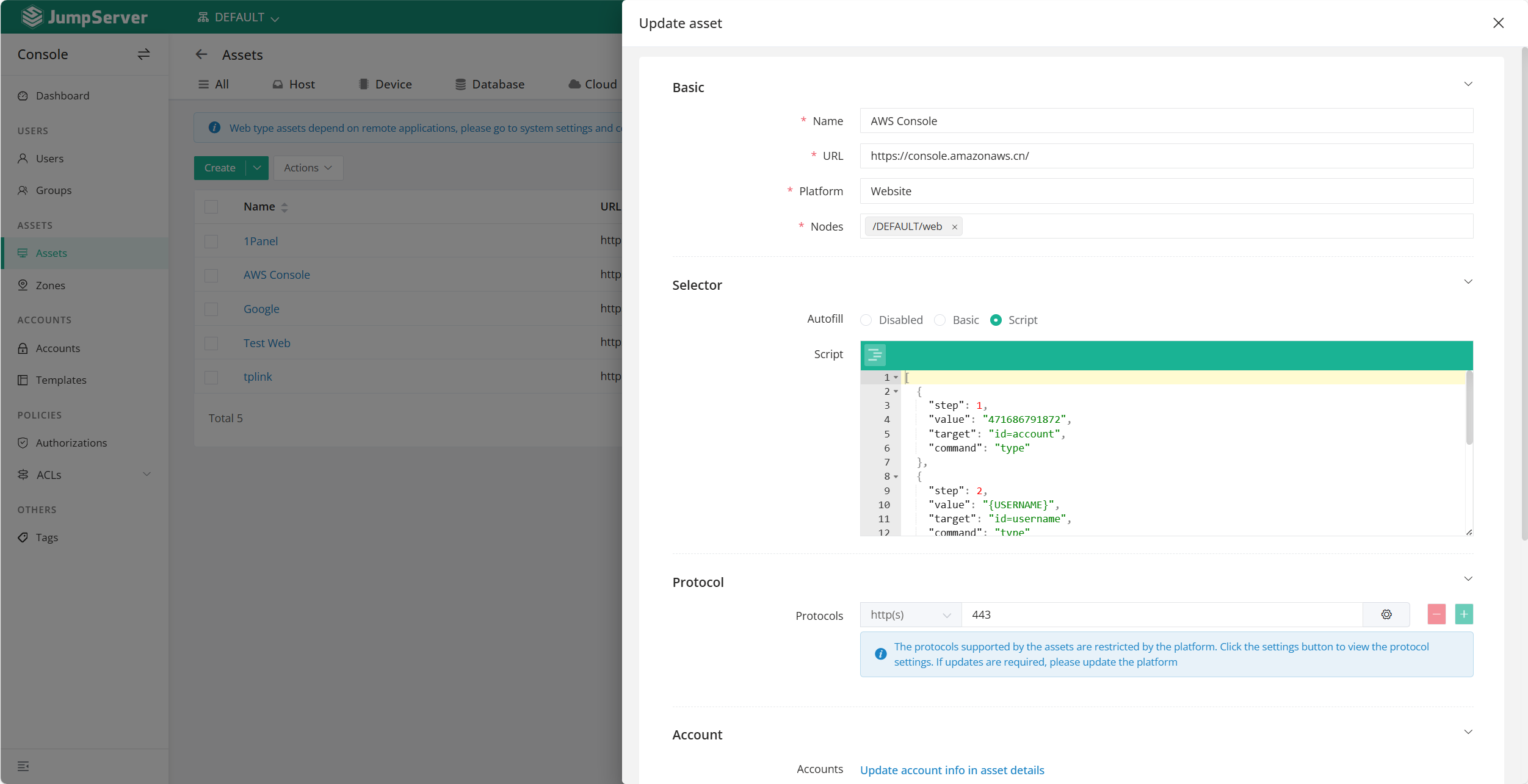Image resolution: width=1528 pixels, height=784 pixels.
Task: Click the script editor format icon
Action: coord(875,355)
